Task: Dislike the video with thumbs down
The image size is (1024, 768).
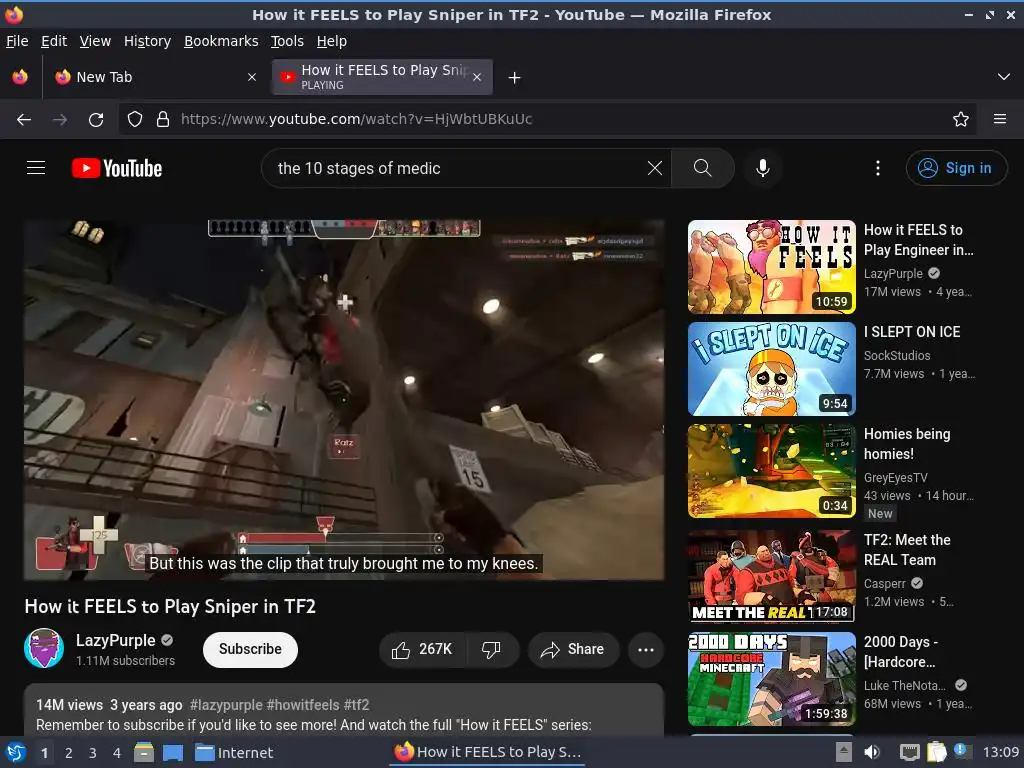Action: pos(491,649)
